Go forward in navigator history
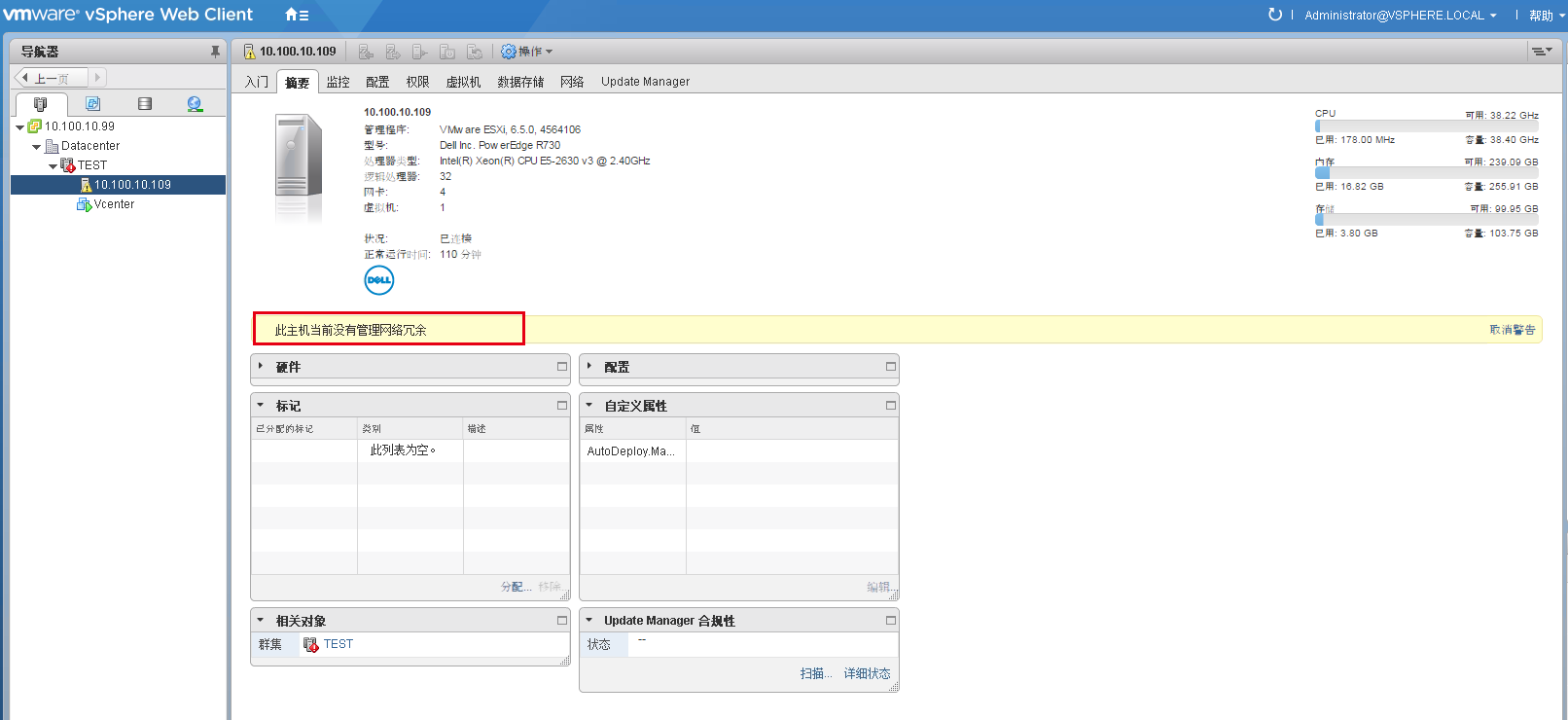The width and height of the screenshot is (1568, 720). 97,78
